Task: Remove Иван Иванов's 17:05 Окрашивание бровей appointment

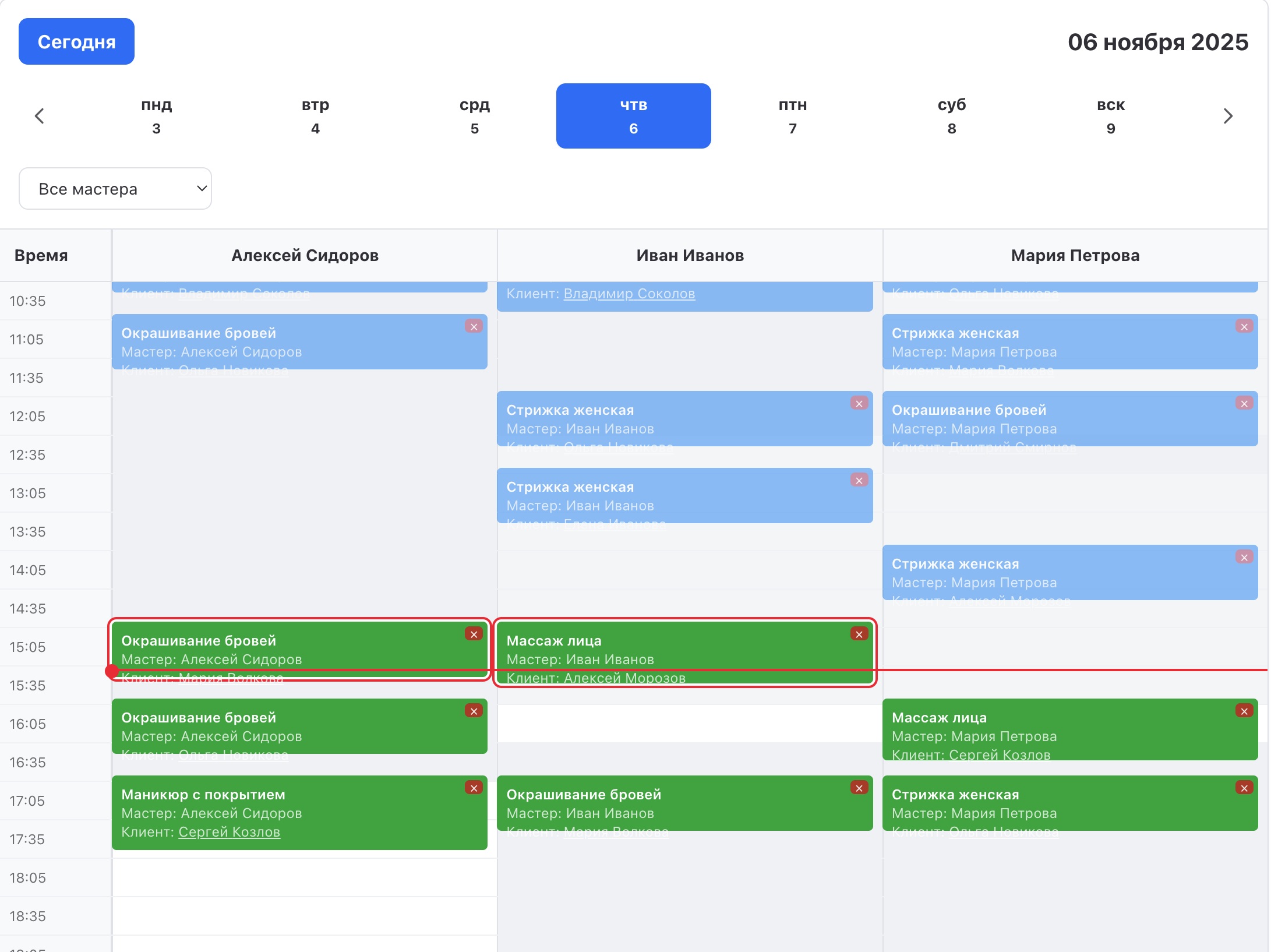Action: tap(859, 788)
